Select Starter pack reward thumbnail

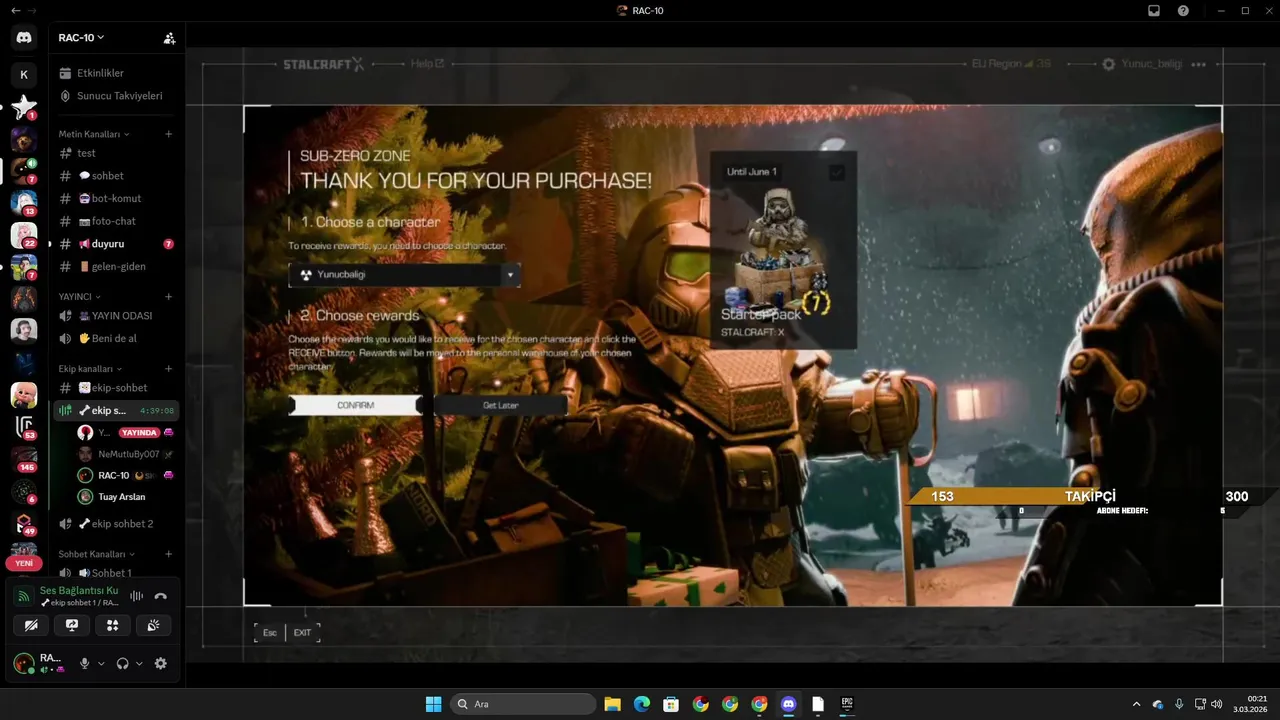click(783, 251)
